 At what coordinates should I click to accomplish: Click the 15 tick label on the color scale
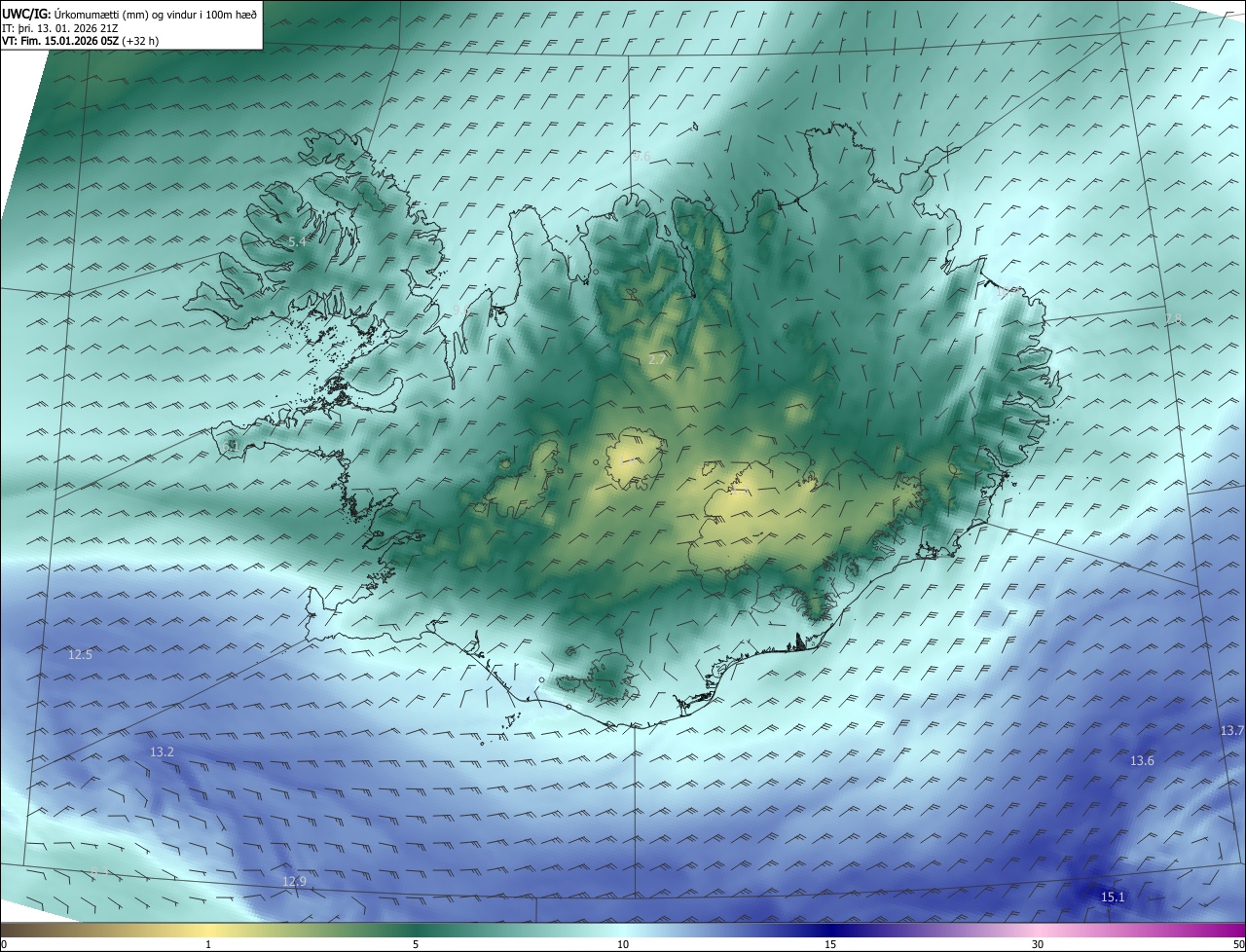830,944
